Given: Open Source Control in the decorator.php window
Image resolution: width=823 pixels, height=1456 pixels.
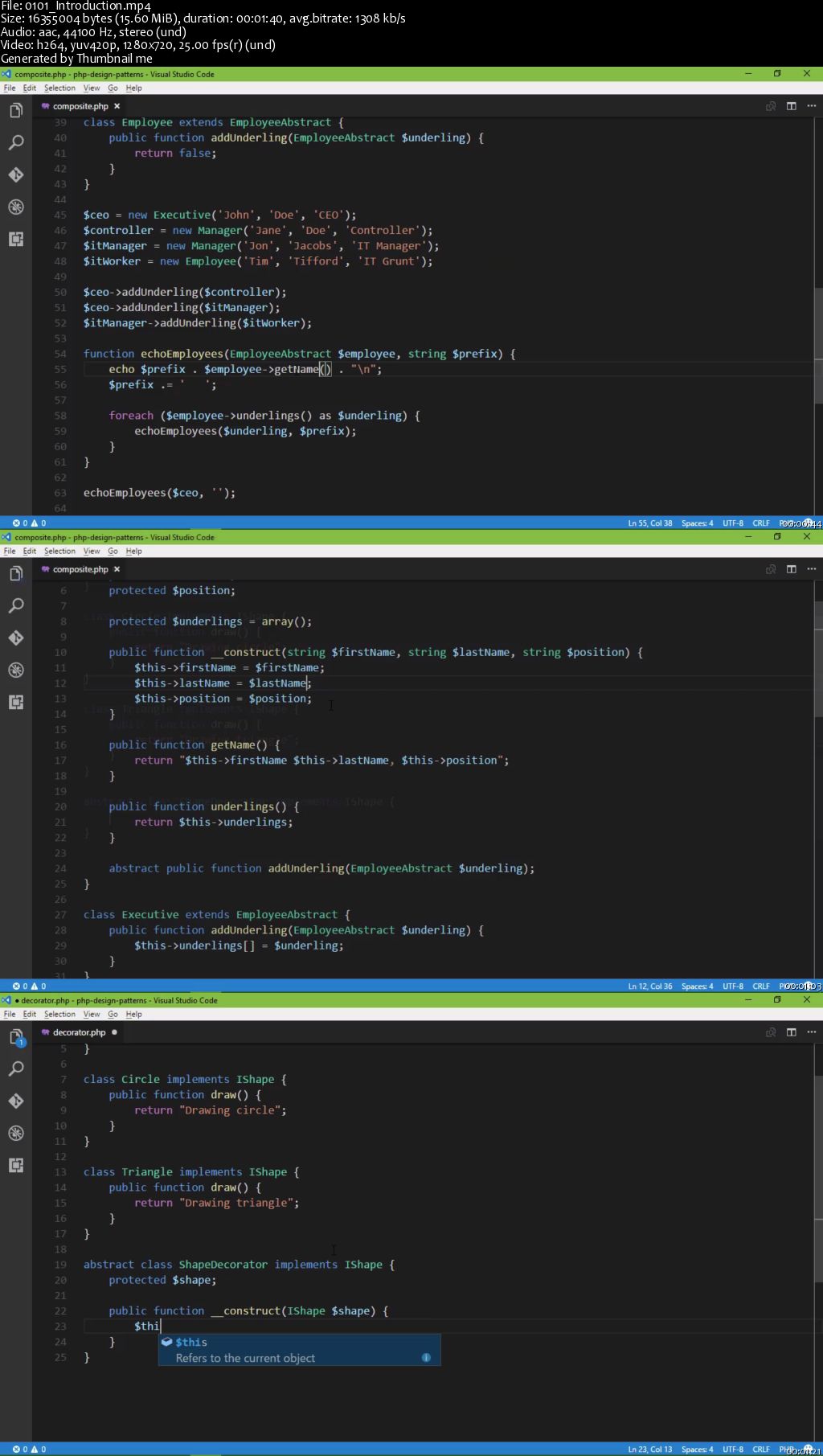Looking at the screenshot, I should click(15, 1101).
